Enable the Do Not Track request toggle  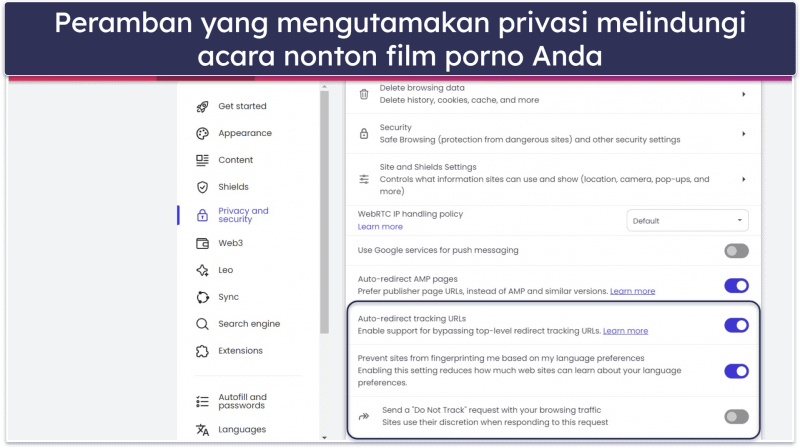(736, 417)
